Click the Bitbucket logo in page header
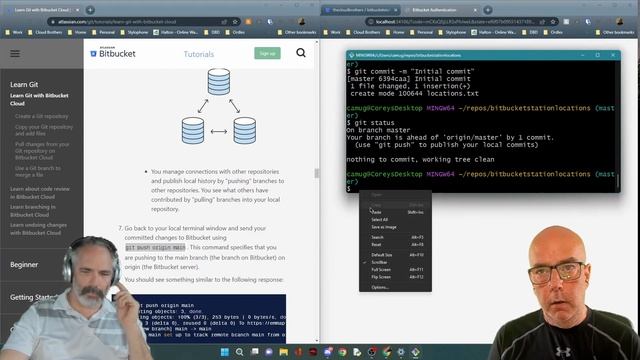 pos(113,53)
